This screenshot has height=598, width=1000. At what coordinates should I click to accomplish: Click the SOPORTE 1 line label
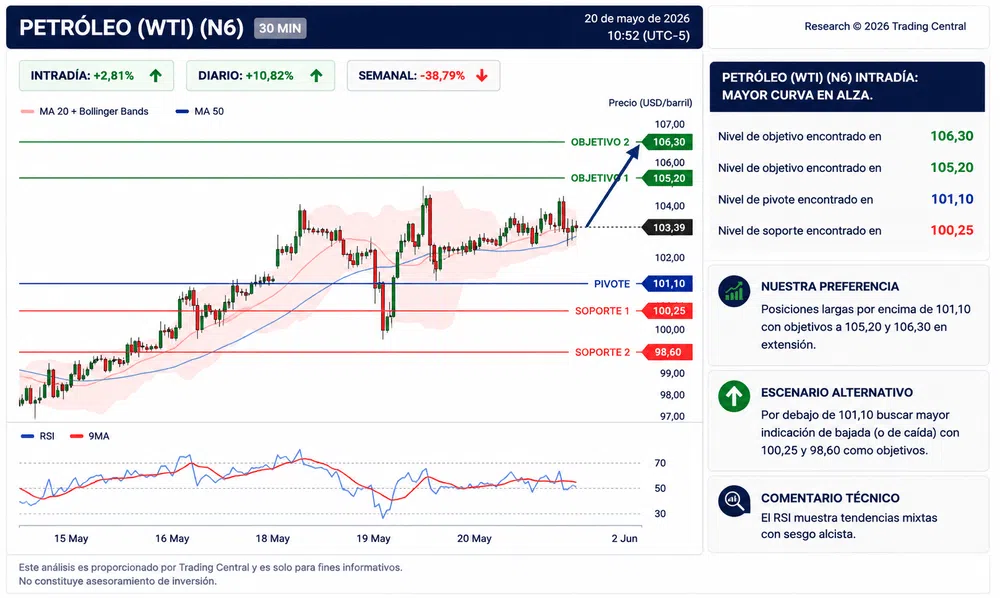602,311
